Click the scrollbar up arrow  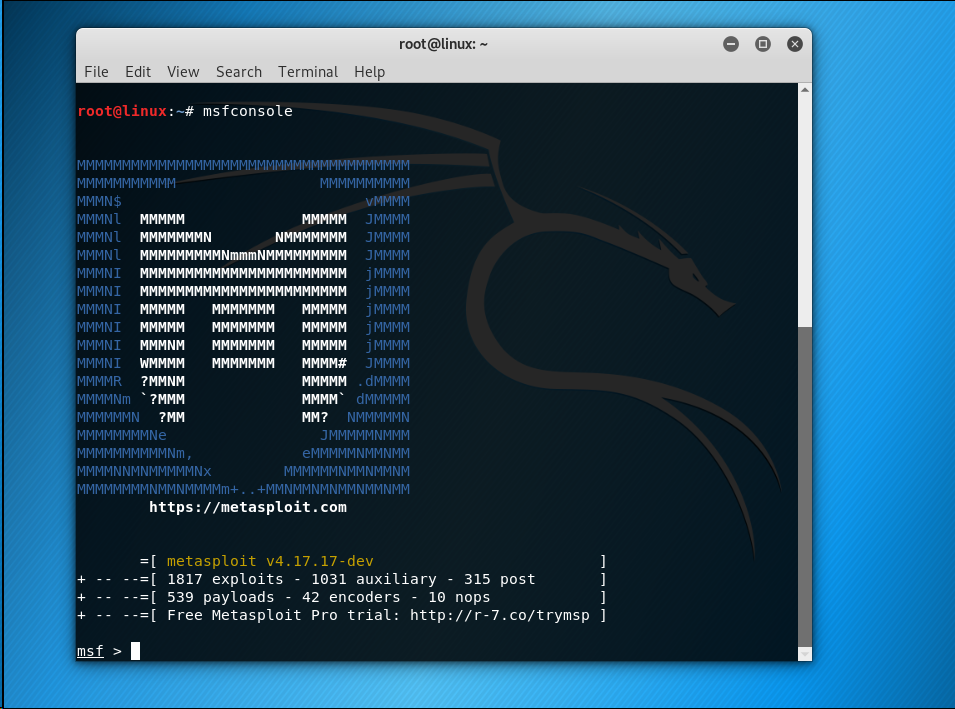click(805, 90)
